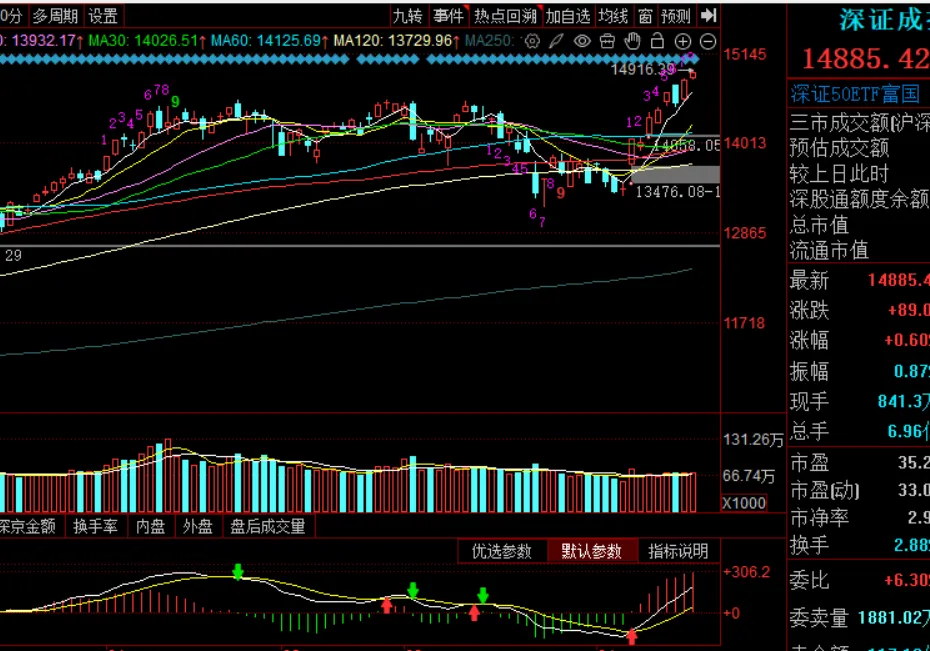Click the 九转 button
The width and height of the screenshot is (930, 651).
click(408, 16)
